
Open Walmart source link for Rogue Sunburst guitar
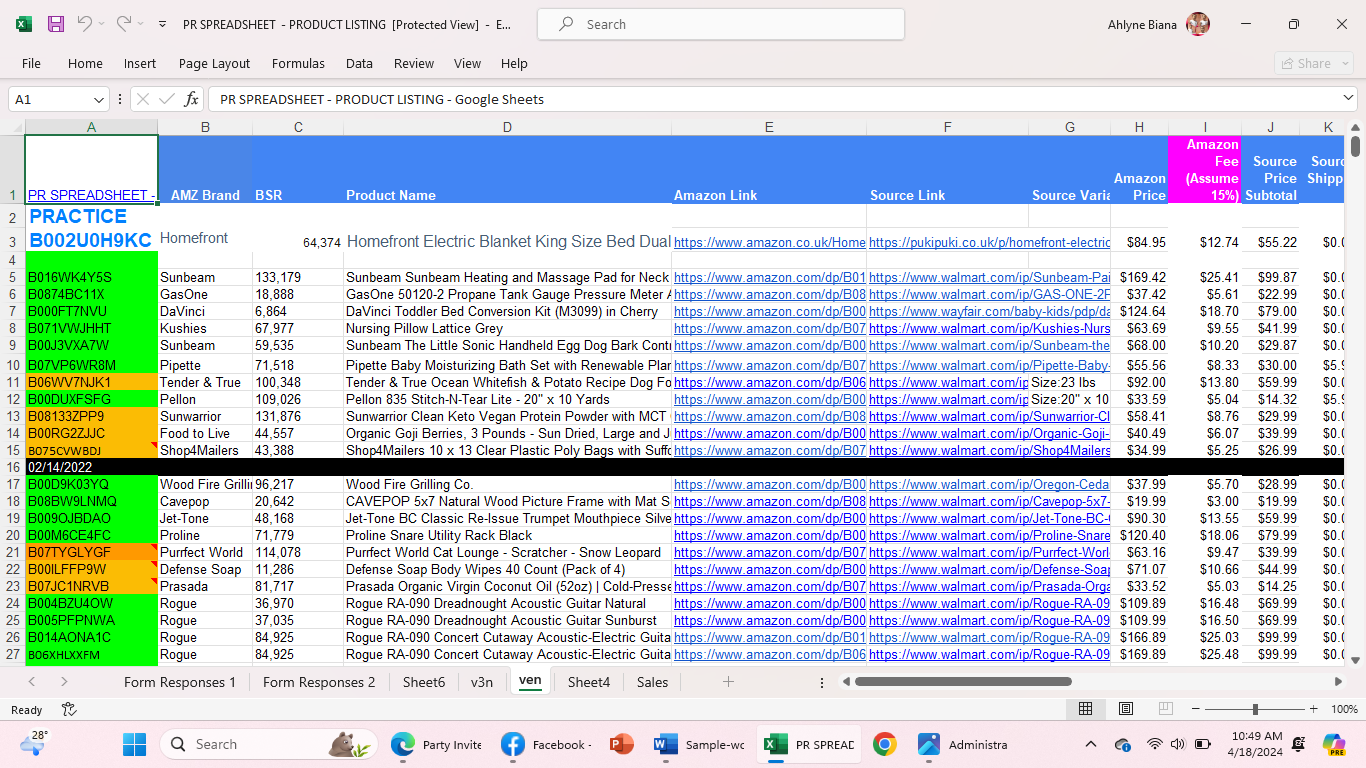989,620
